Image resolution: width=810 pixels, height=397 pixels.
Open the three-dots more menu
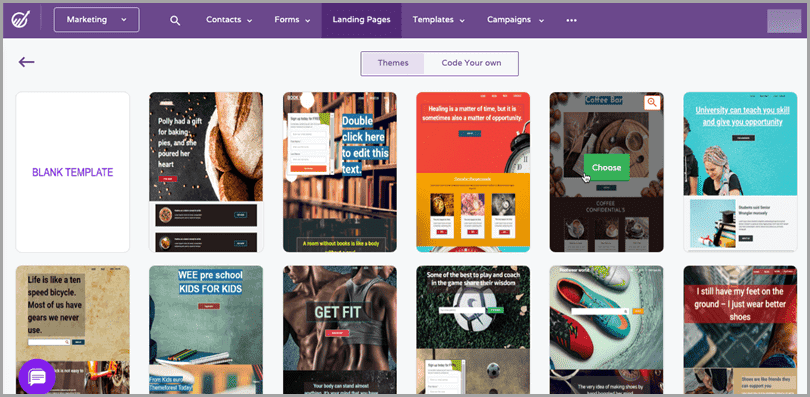click(571, 20)
